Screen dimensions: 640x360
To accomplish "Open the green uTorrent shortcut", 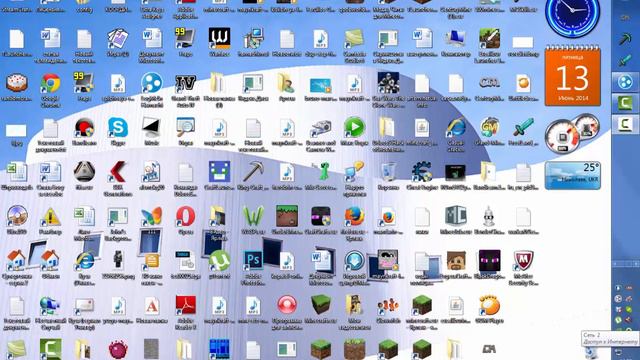I will click(x=219, y=260).
